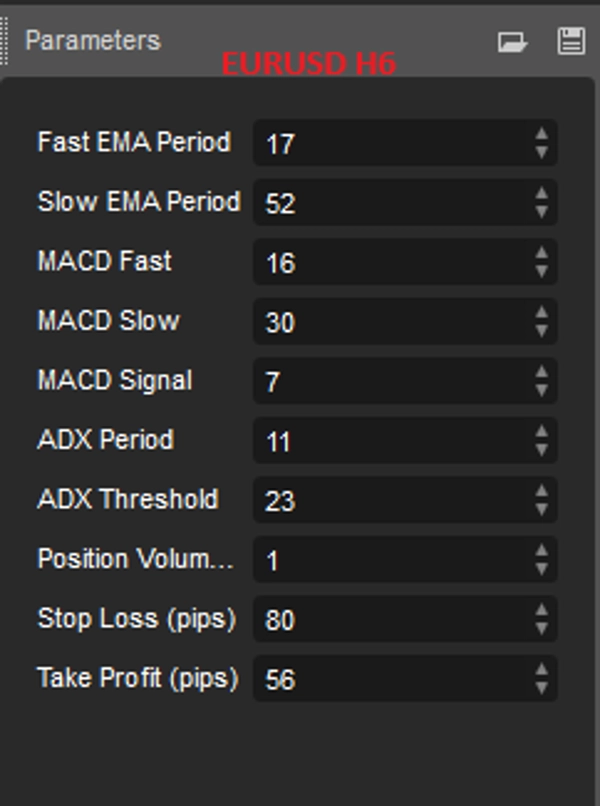Increase MACD Signal with up arrow
Viewport: 600px width, 806px height.
pos(541,372)
